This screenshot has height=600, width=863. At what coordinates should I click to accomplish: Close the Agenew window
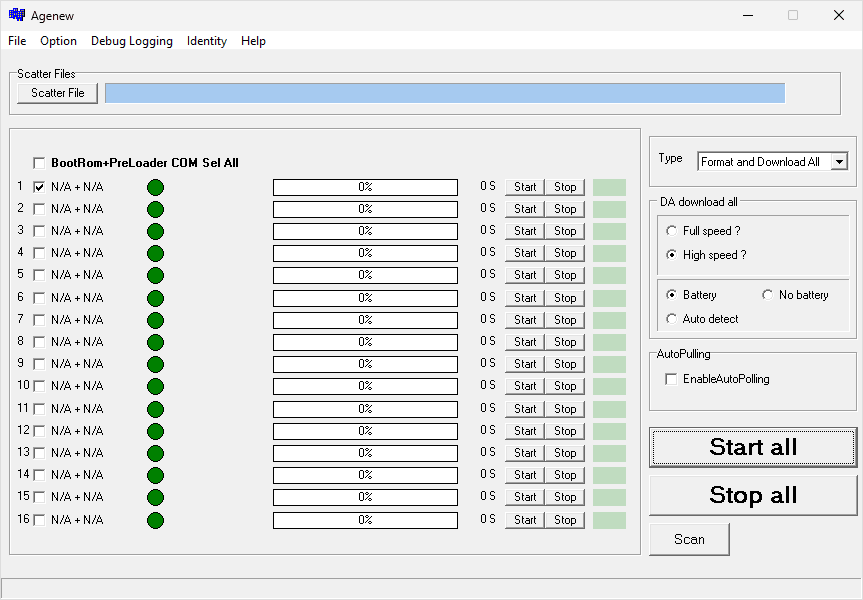tap(839, 15)
